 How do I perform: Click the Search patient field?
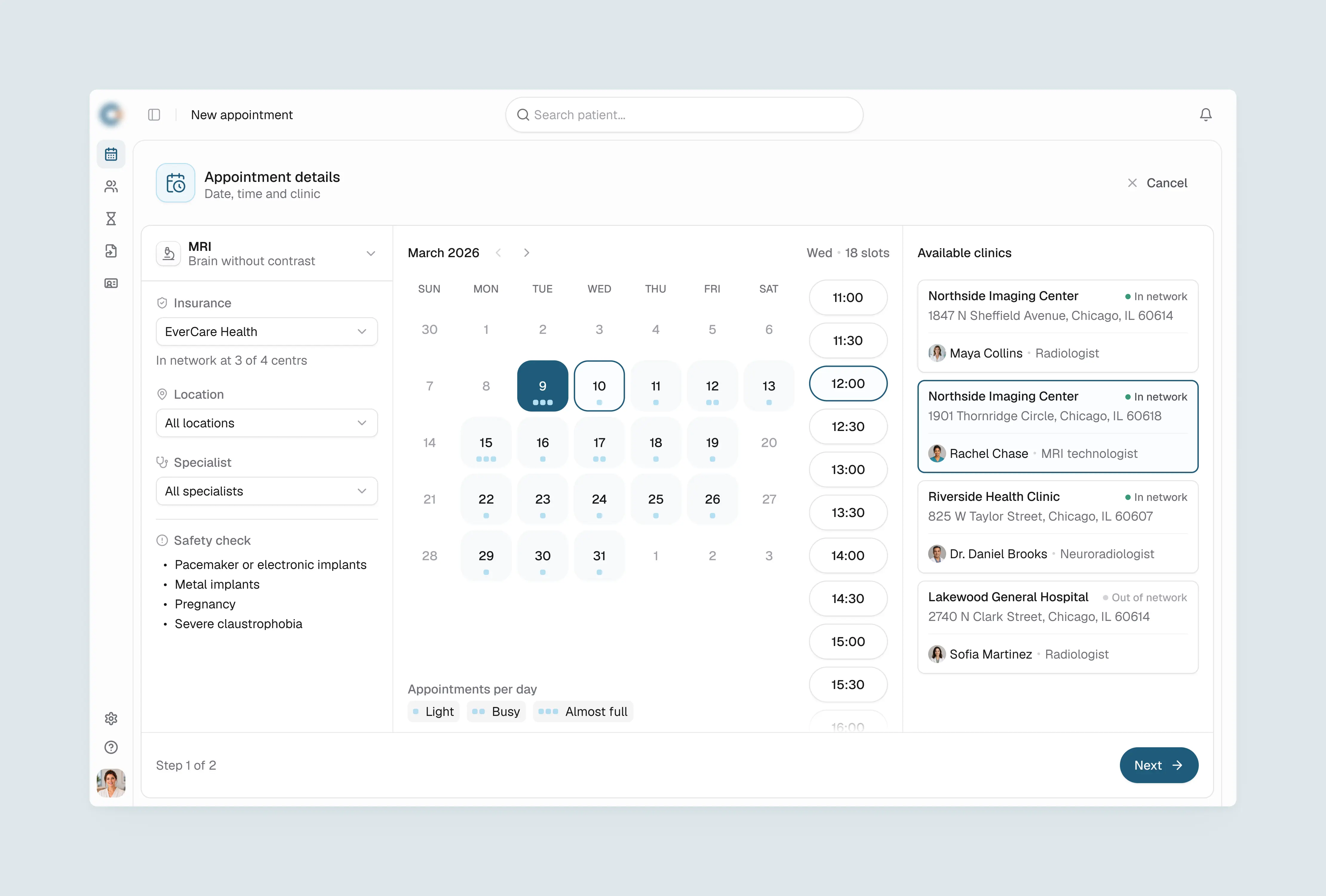684,115
